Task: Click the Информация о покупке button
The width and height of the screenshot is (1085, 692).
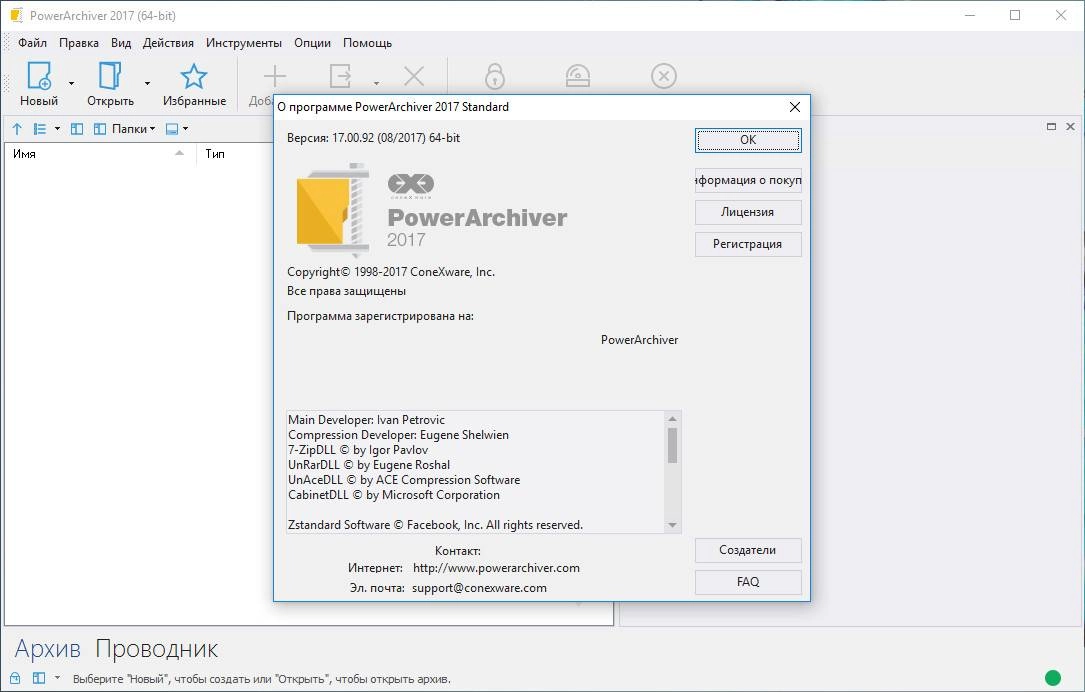Action: click(x=748, y=180)
